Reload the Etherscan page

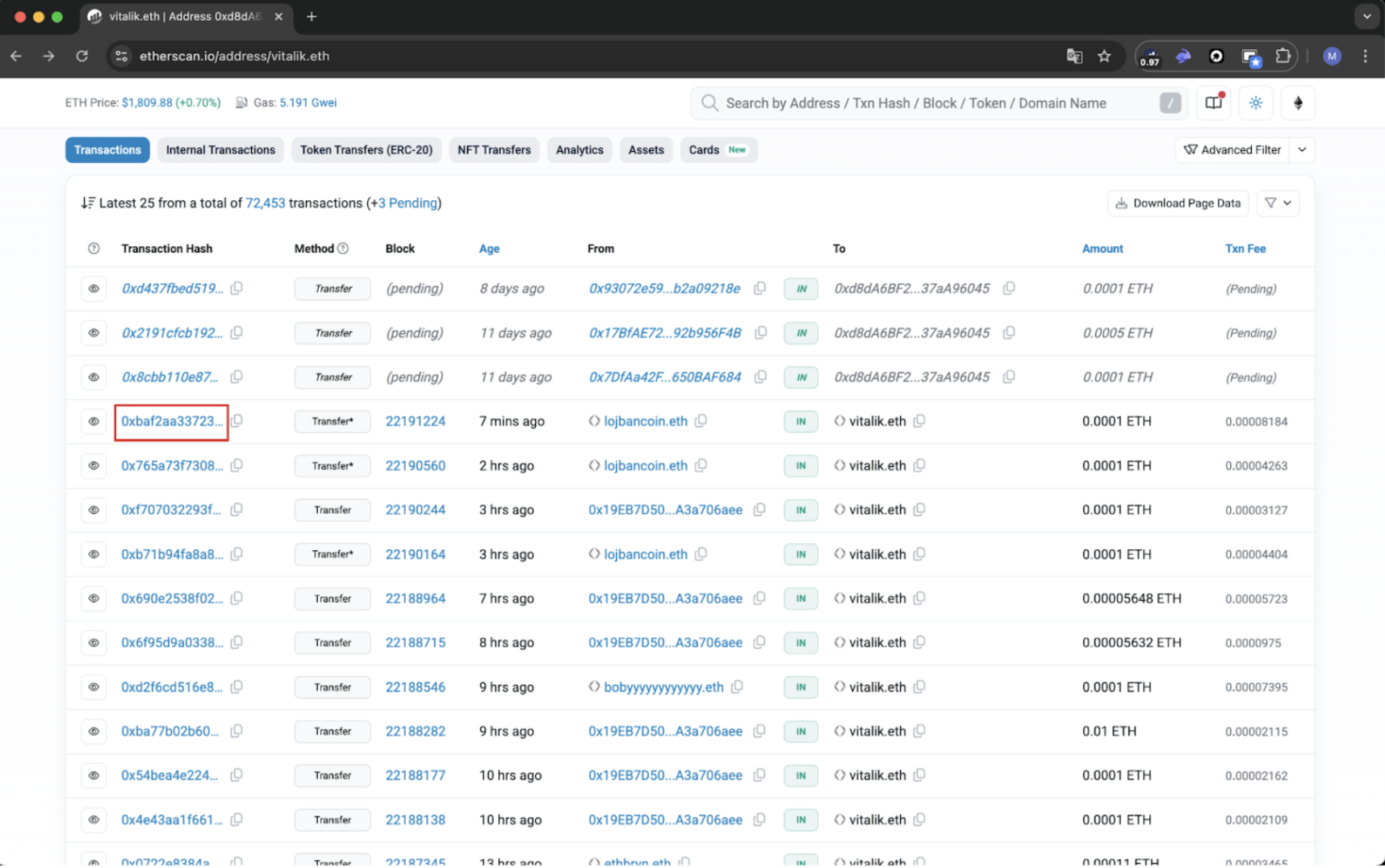82,56
